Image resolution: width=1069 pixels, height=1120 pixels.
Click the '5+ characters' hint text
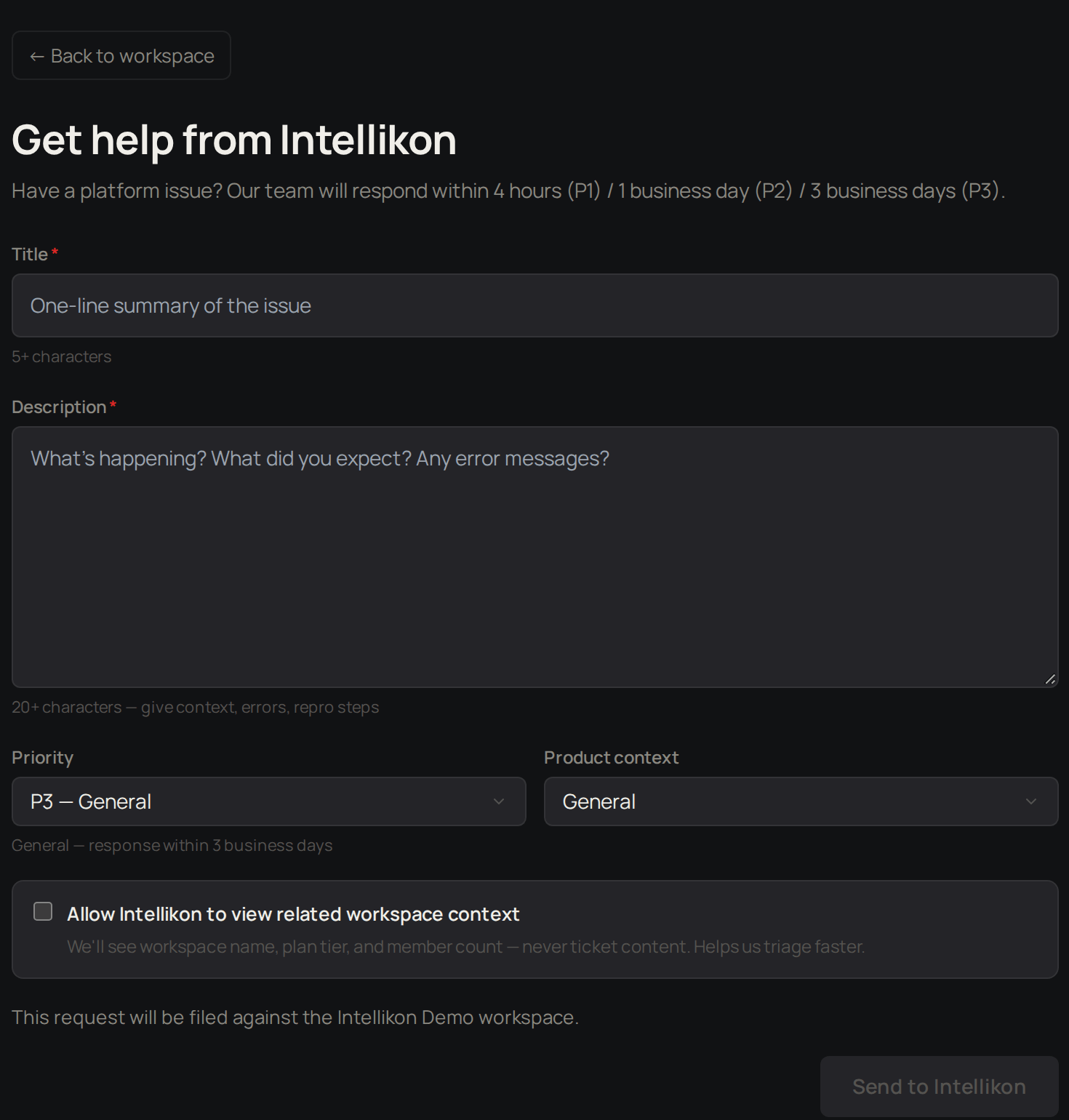click(x=62, y=356)
